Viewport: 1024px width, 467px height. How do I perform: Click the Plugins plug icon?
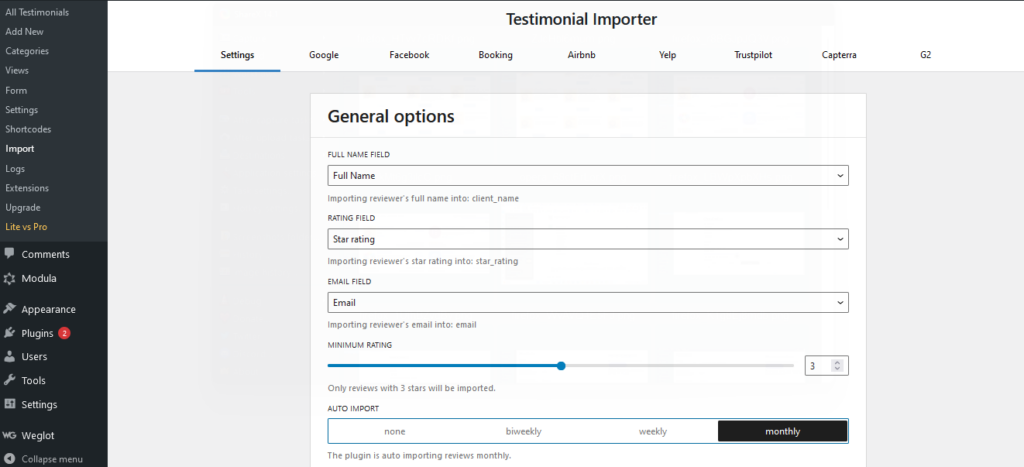coord(9,333)
